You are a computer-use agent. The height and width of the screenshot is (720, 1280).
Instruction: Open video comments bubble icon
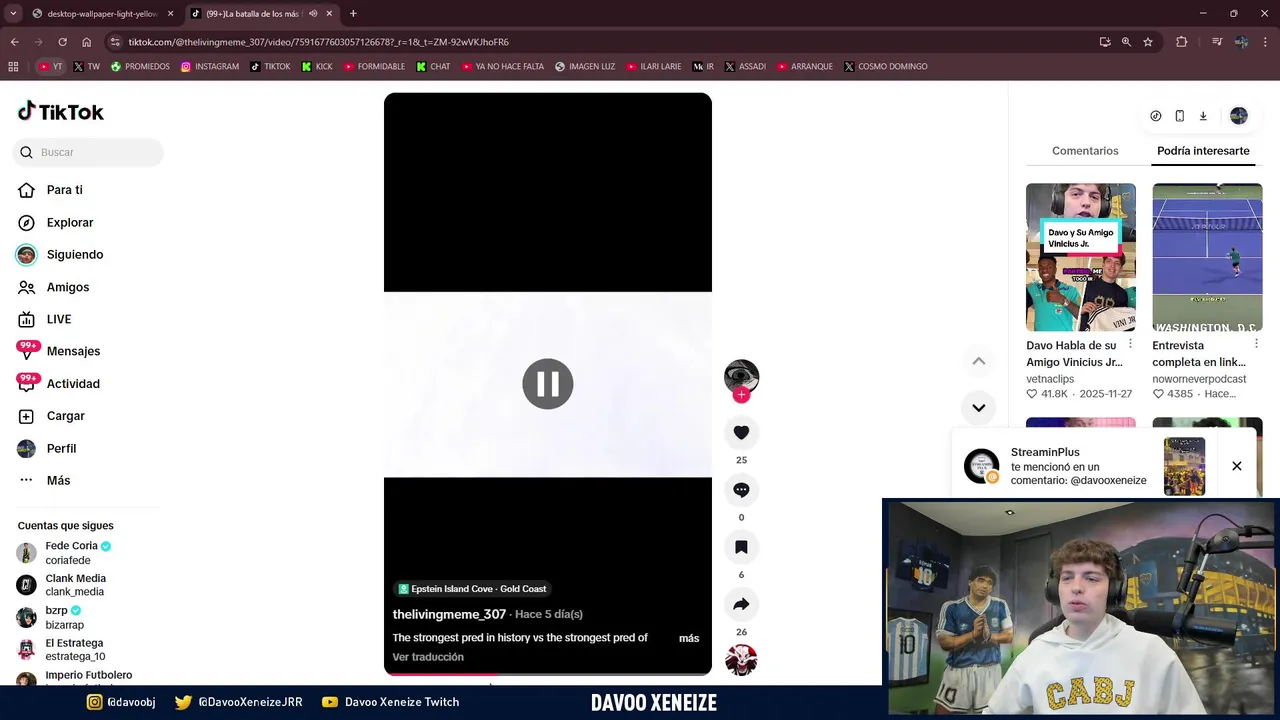click(741, 490)
